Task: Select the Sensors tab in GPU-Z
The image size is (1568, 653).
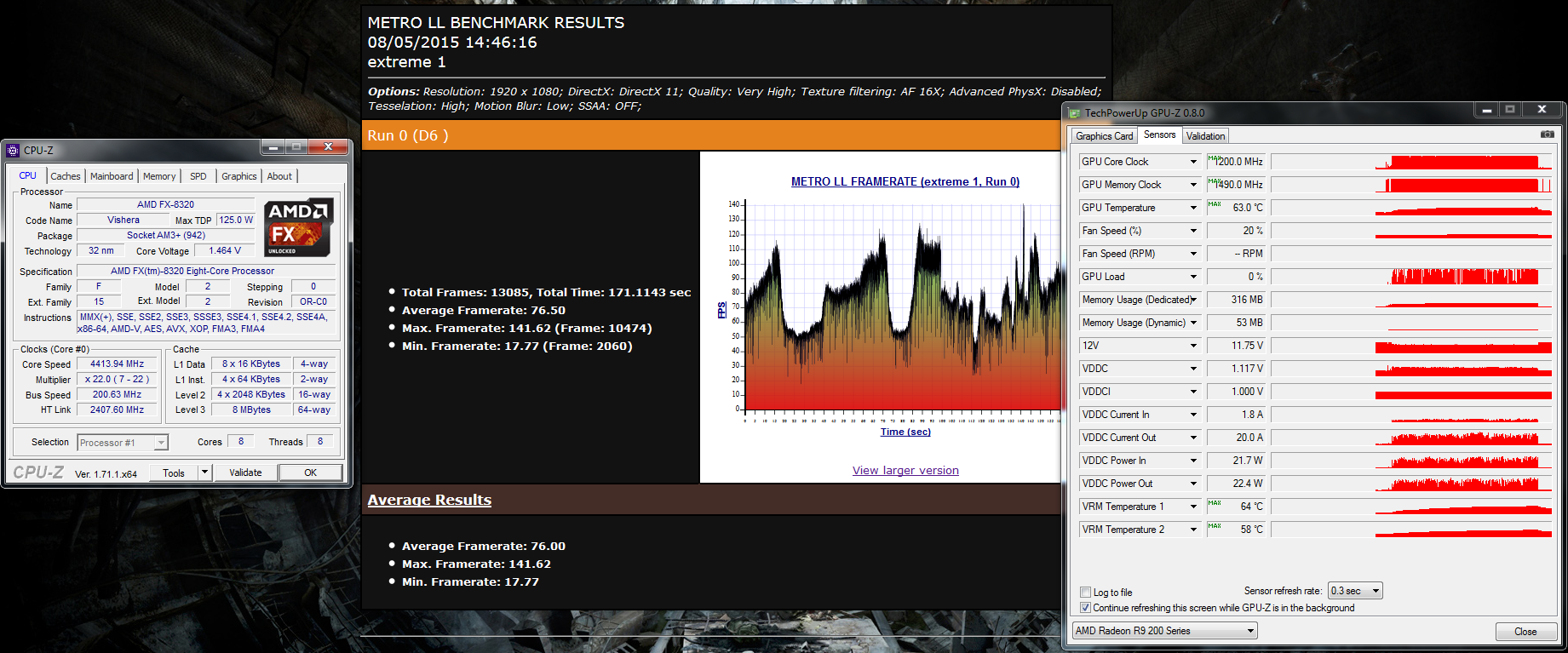Action: (x=1160, y=135)
